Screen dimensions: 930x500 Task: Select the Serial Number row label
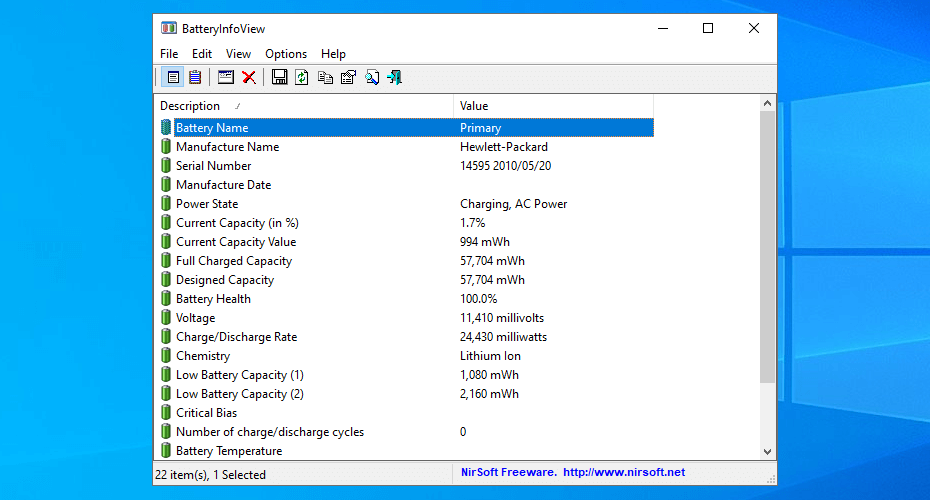coord(214,165)
